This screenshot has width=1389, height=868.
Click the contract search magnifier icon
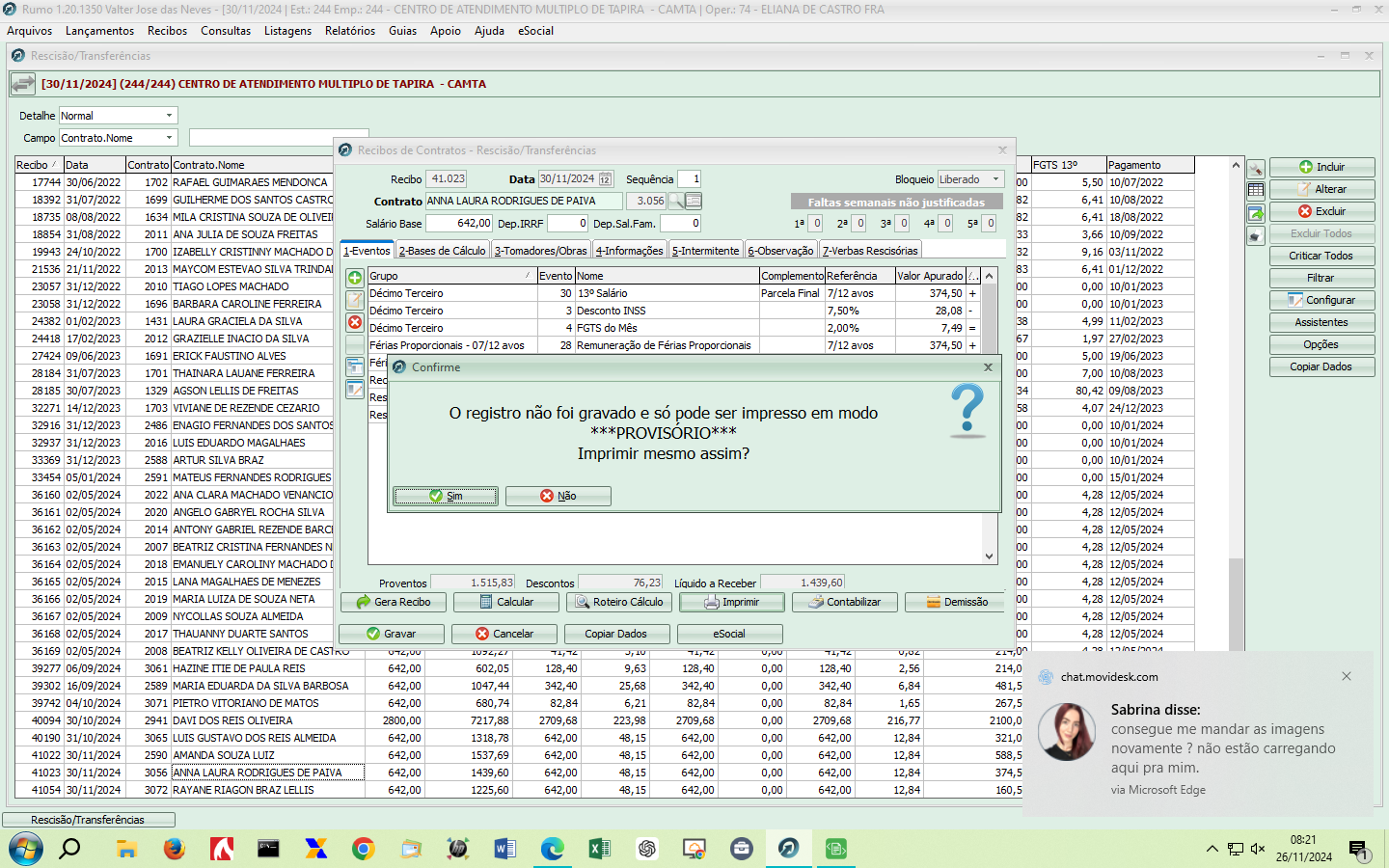[x=676, y=201]
